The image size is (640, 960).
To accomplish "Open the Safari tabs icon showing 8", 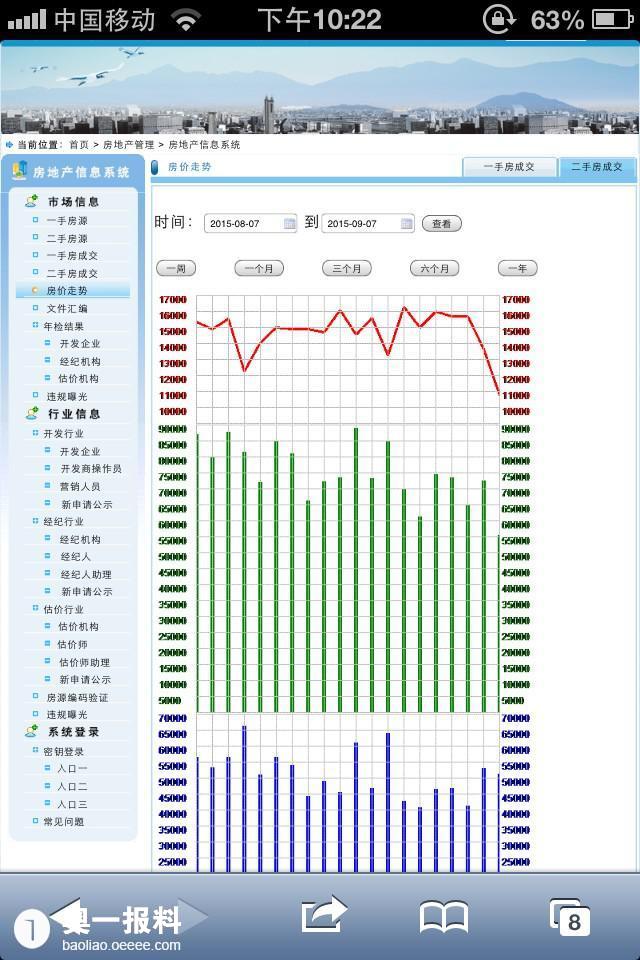I will (x=570, y=917).
